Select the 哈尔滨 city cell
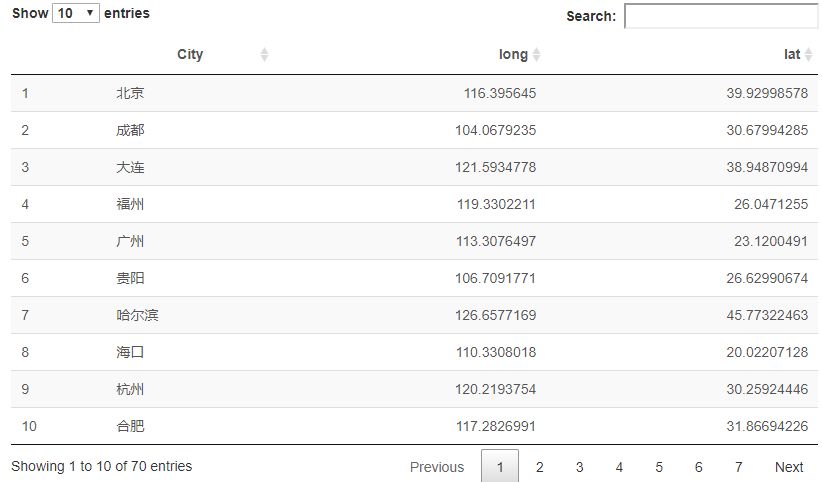Viewport: 822px width, 482px height. 137,315
